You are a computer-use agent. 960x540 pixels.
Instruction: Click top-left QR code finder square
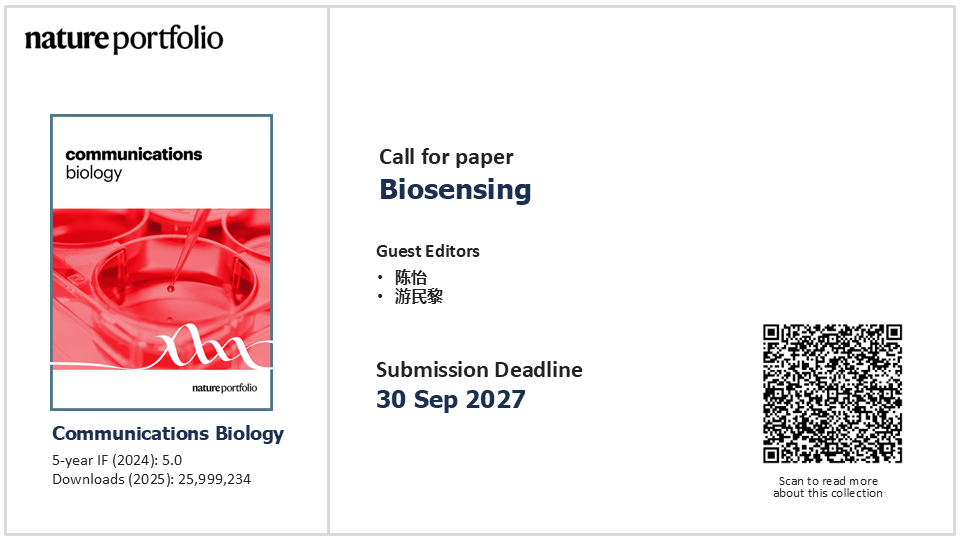coord(771,332)
